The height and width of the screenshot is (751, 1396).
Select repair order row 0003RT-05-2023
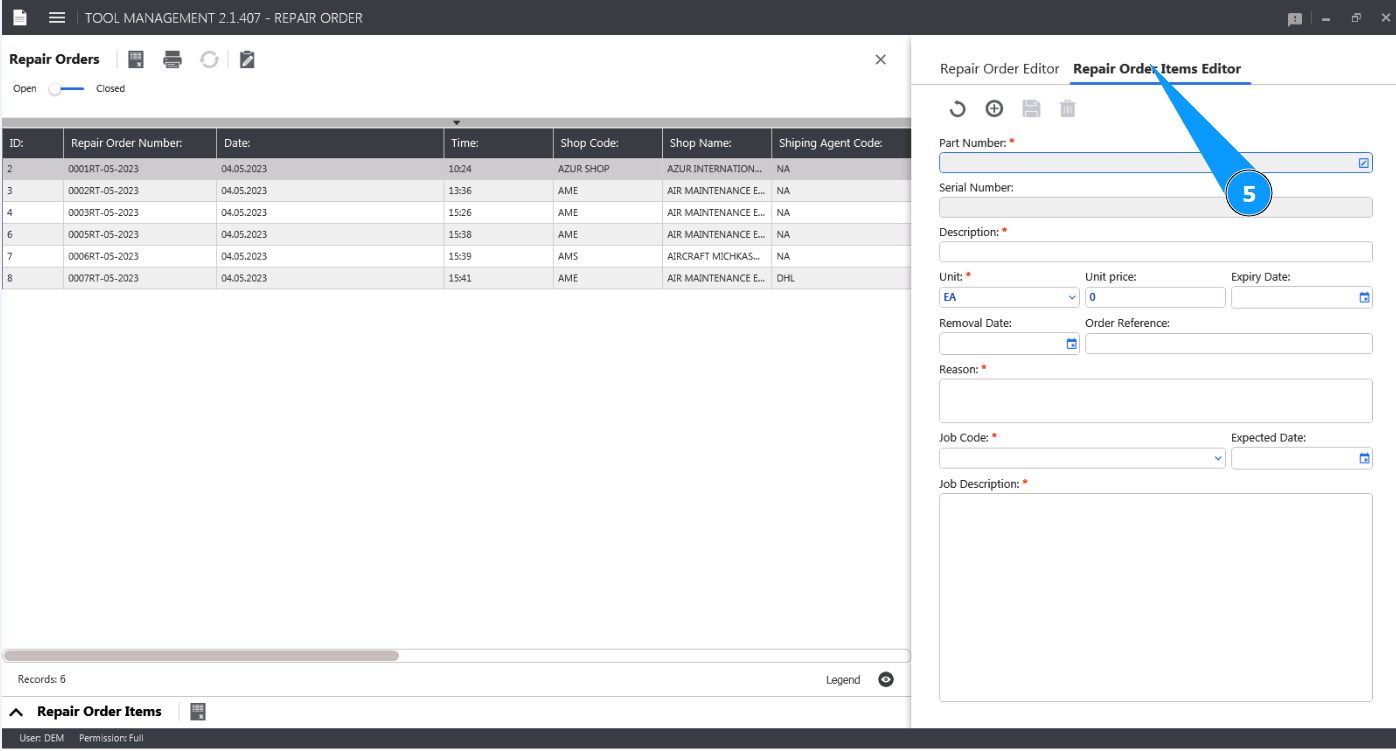104,213
